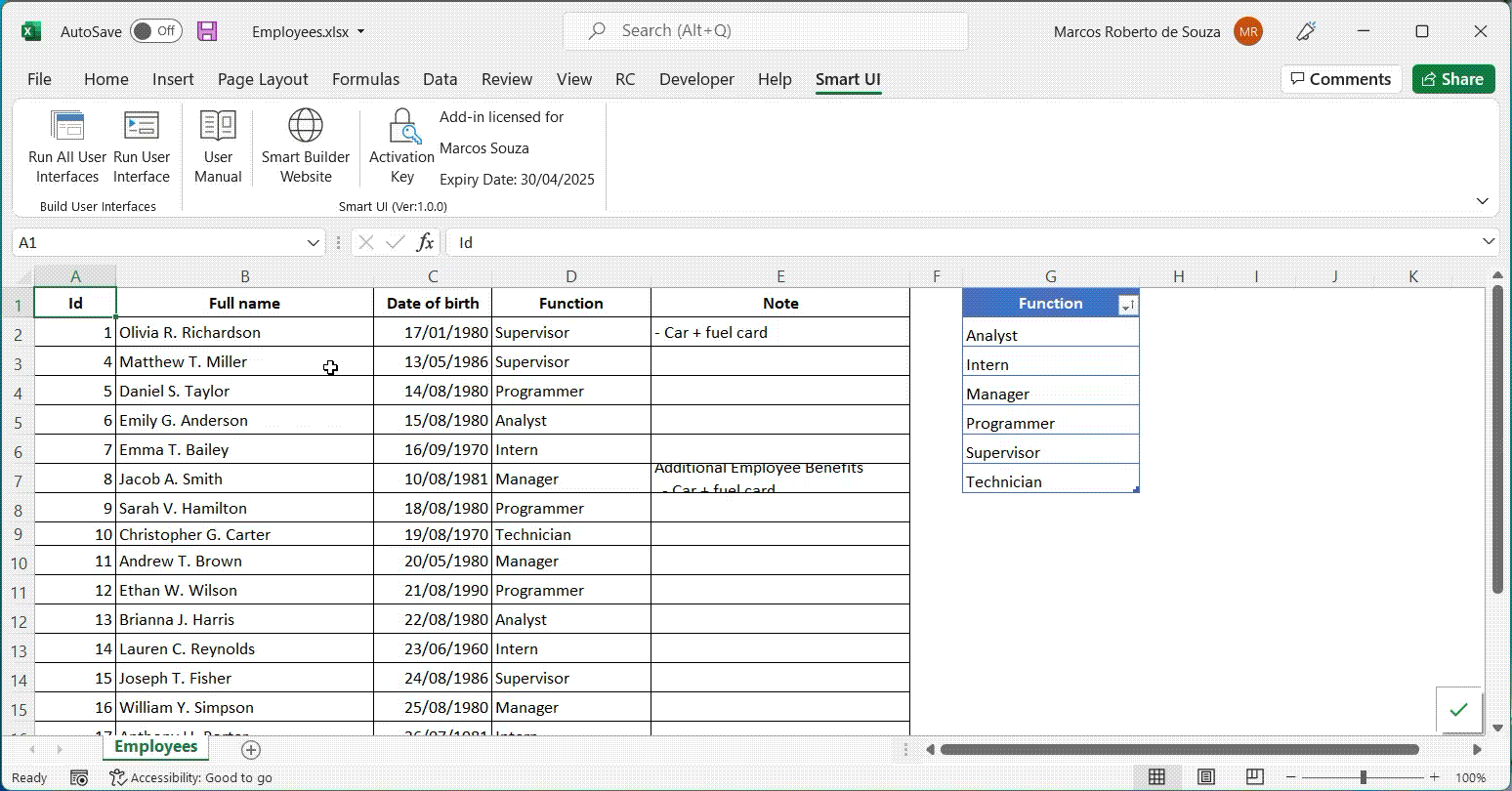Viewport: 1512px width, 791px height.
Task: Select Run All User Interfaces
Action: point(66,145)
